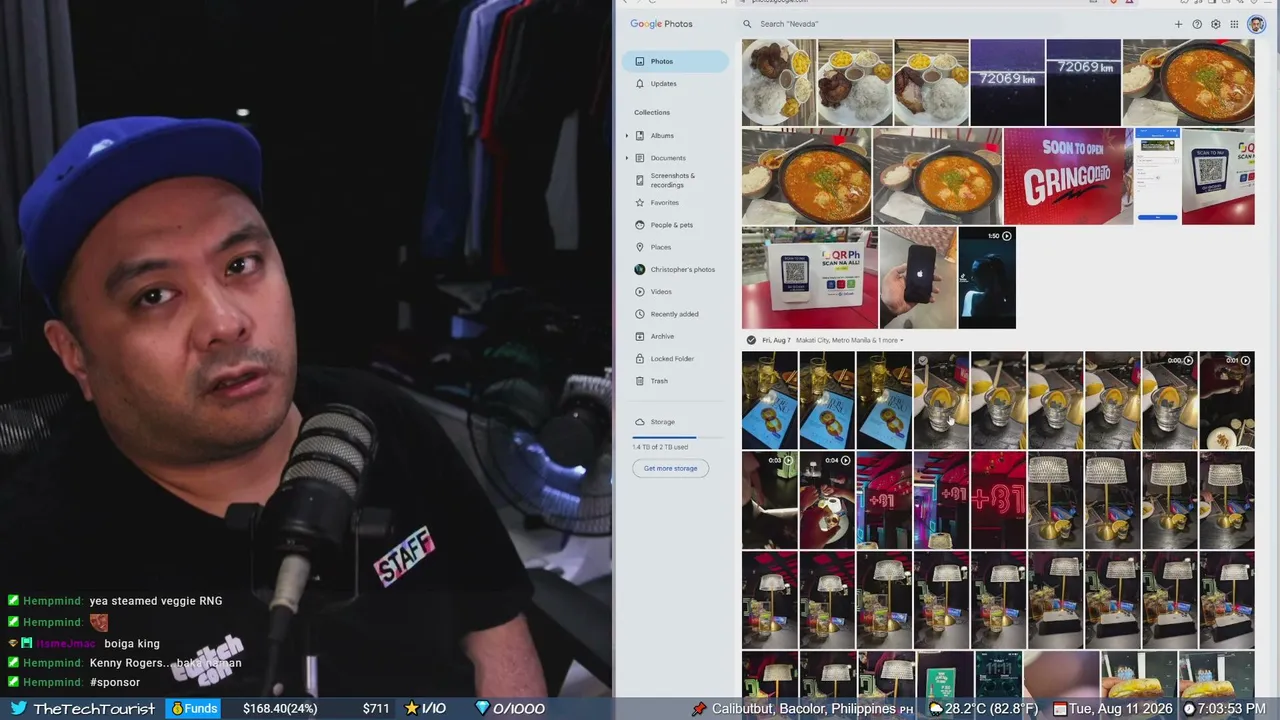Open the iPhone with Apple logo photo

point(918,278)
